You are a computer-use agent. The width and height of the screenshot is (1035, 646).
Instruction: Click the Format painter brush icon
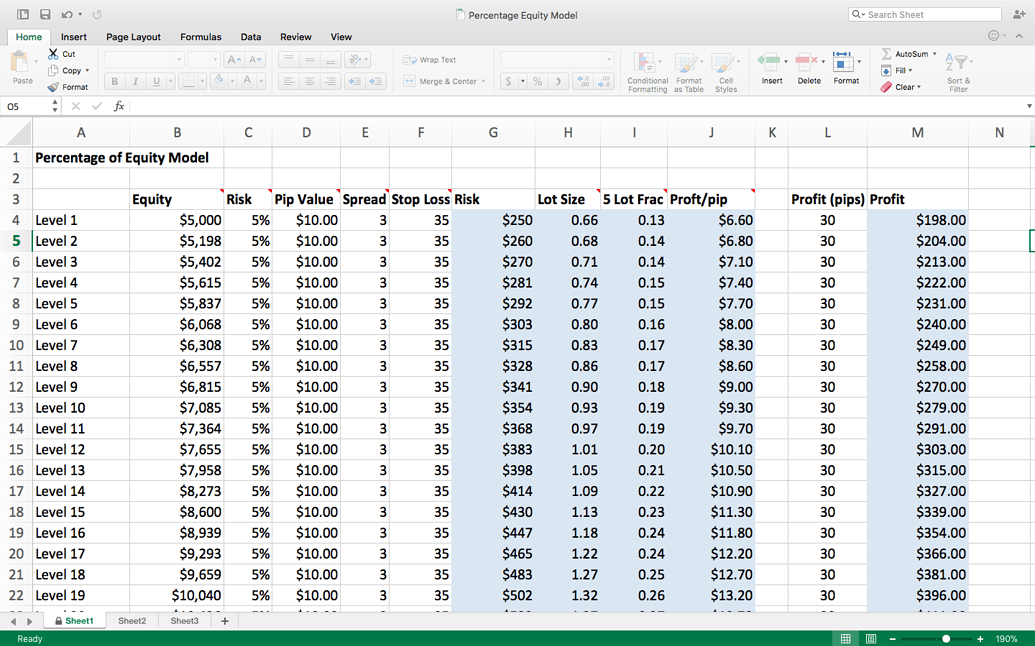pos(54,87)
